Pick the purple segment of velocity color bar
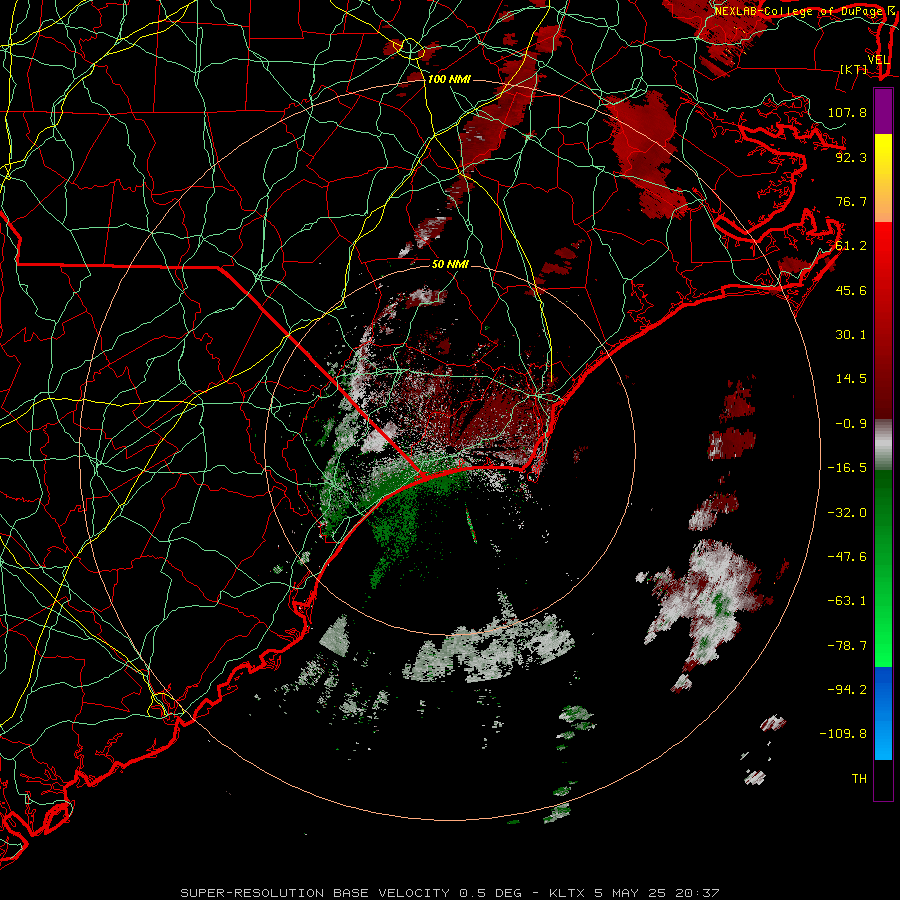The height and width of the screenshot is (900, 900). (883, 111)
